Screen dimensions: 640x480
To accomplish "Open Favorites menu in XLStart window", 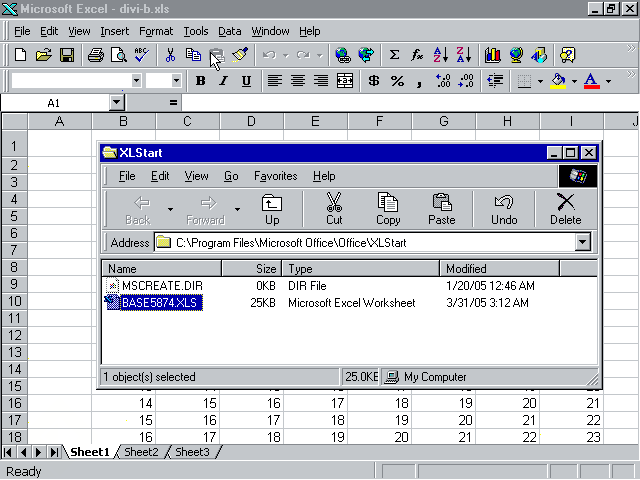I will click(276, 176).
